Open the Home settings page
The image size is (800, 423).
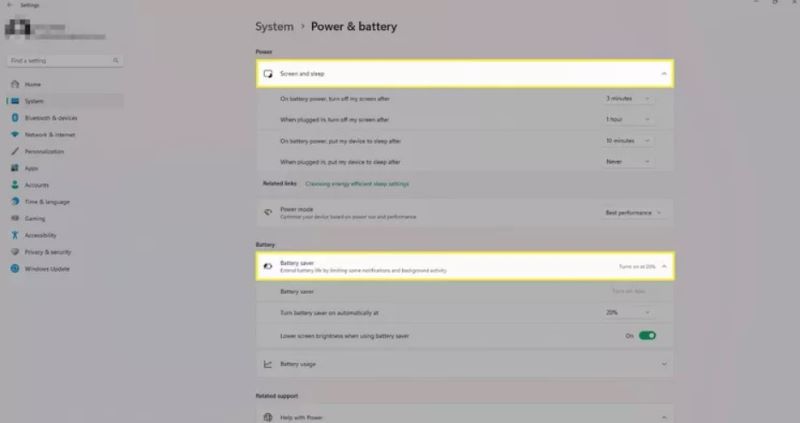click(33, 84)
